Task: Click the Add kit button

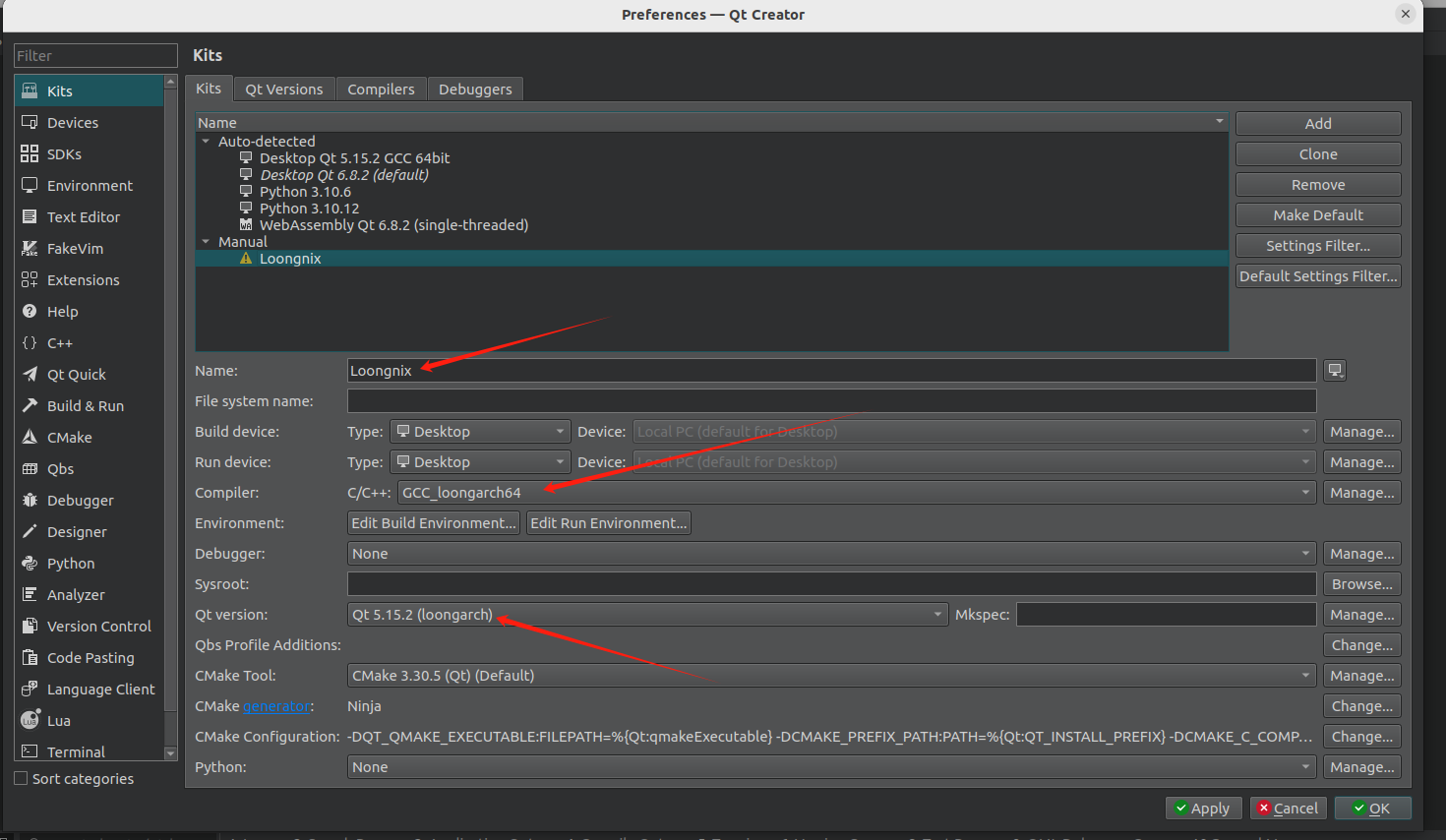Action: point(1318,123)
